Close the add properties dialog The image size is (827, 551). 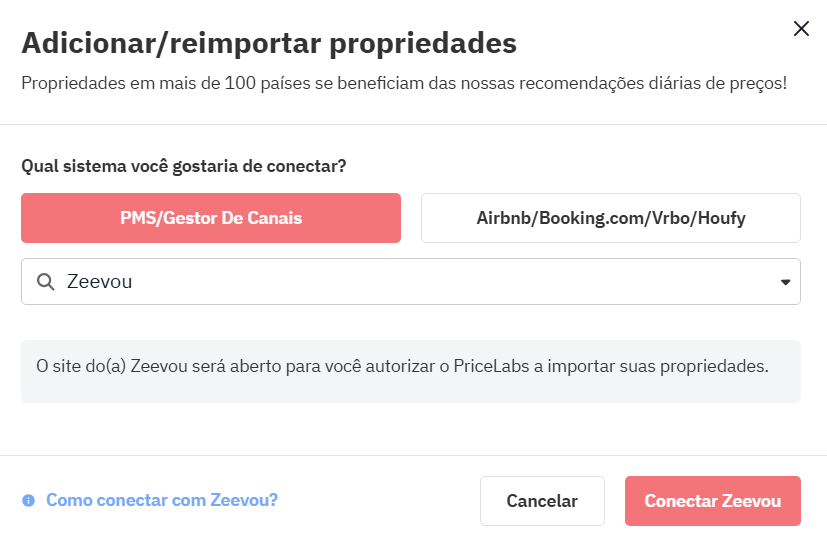pos(801,29)
